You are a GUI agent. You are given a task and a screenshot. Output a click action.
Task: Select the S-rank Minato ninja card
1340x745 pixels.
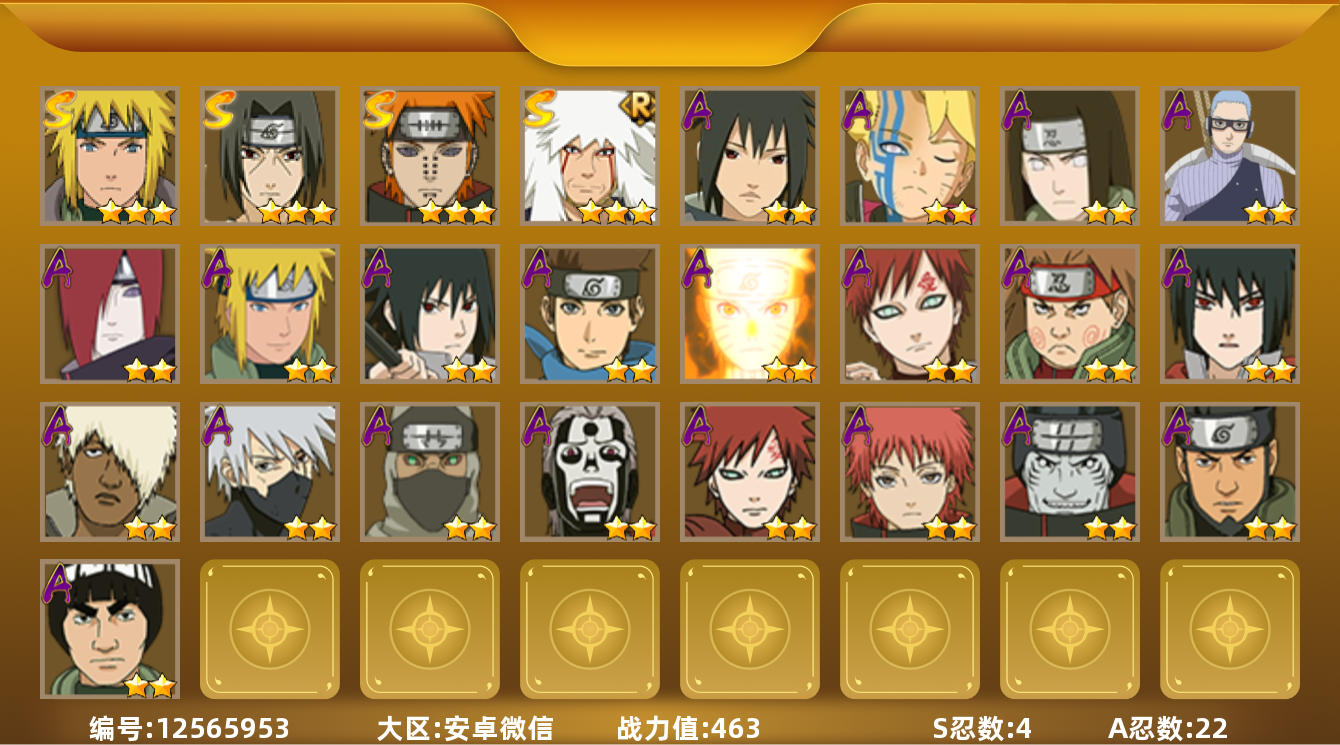click(110, 155)
